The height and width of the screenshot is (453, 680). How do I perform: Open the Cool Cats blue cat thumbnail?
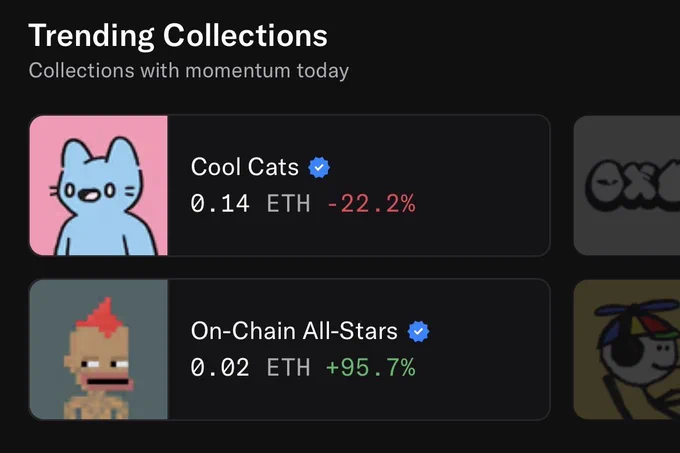(98, 185)
